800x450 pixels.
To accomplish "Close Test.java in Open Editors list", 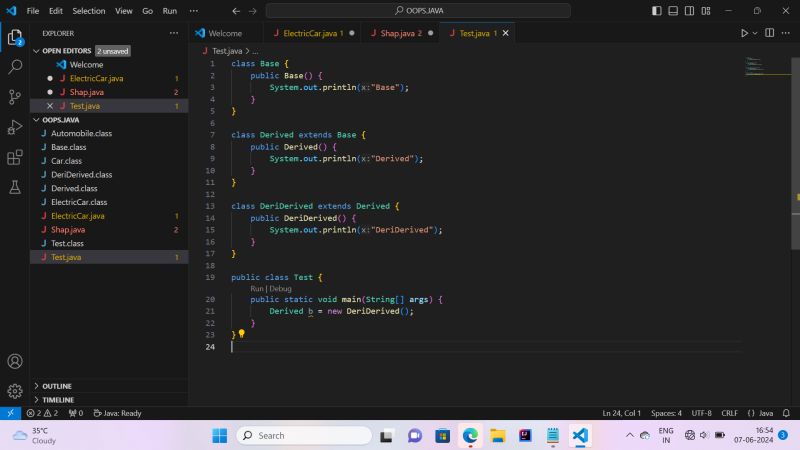I will (49, 106).
